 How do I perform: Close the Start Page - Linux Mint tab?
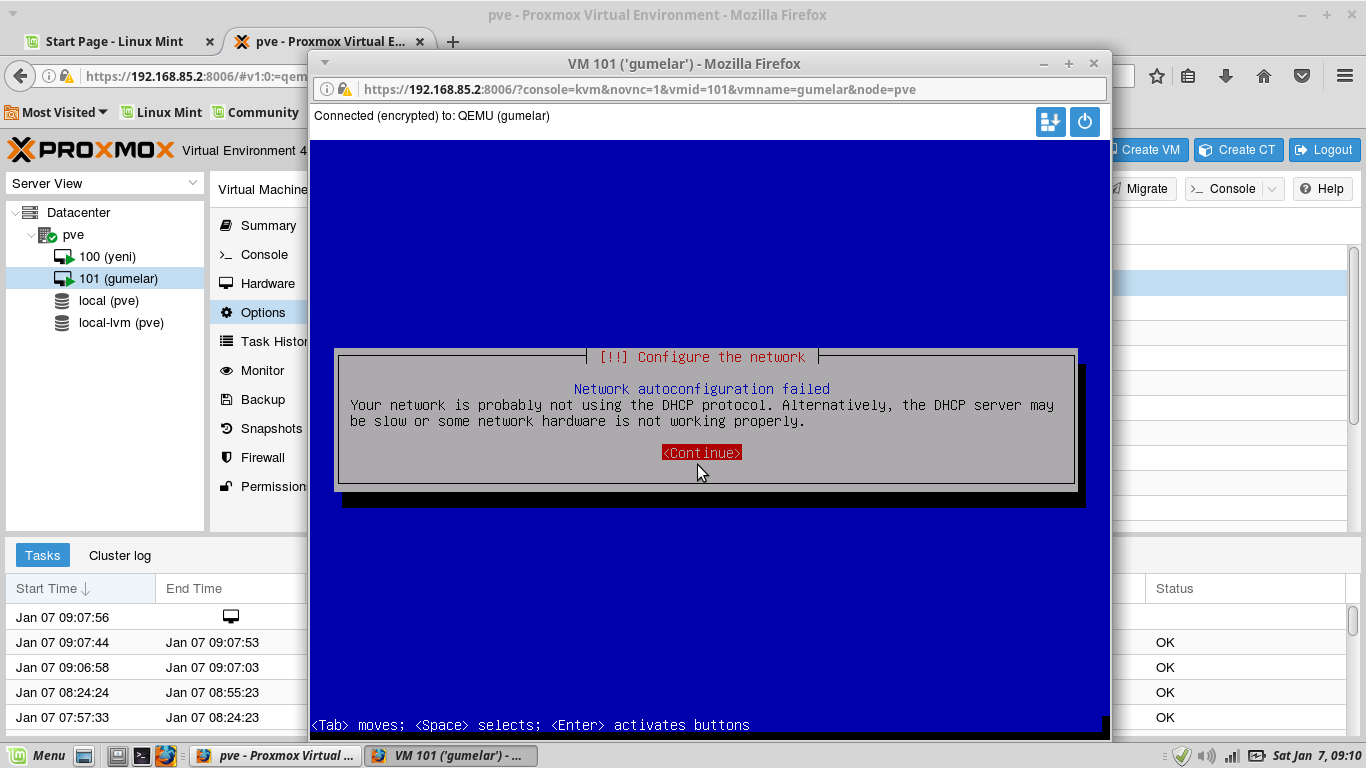tap(209, 42)
